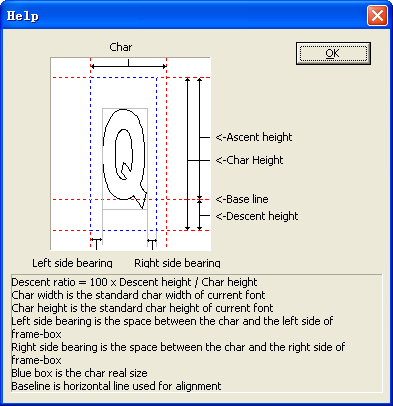The height and width of the screenshot is (406, 393).
Task: Click the Descent height label
Action: pyautogui.click(x=257, y=216)
